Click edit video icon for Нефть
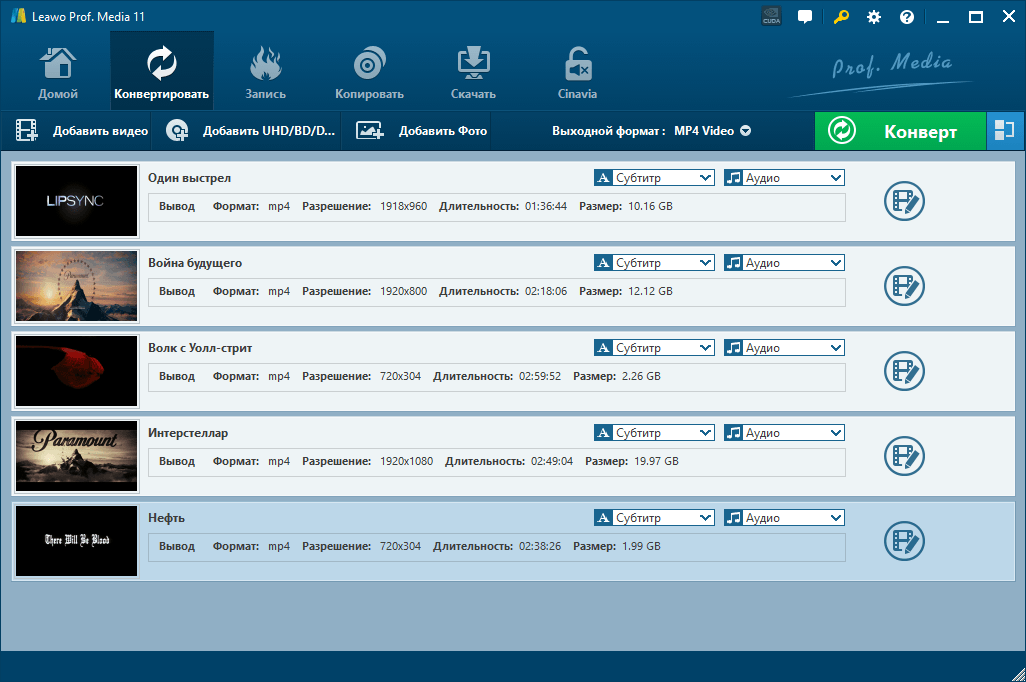The height and width of the screenshot is (682, 1026). click(904, 541)
